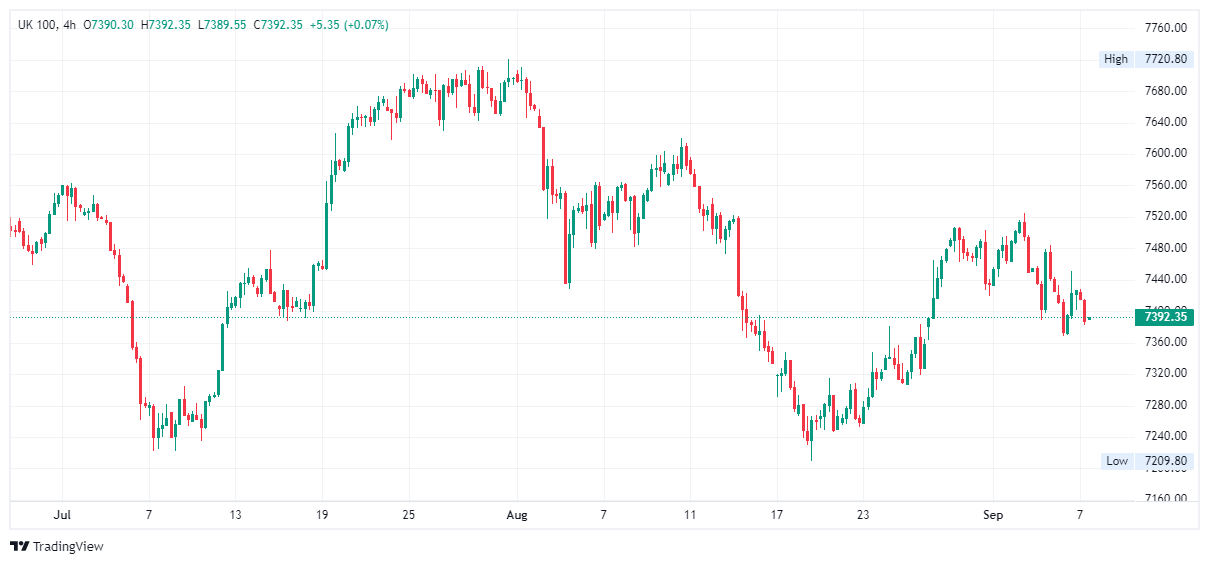Click 7760.00 on the price axis

(1165, 27)
